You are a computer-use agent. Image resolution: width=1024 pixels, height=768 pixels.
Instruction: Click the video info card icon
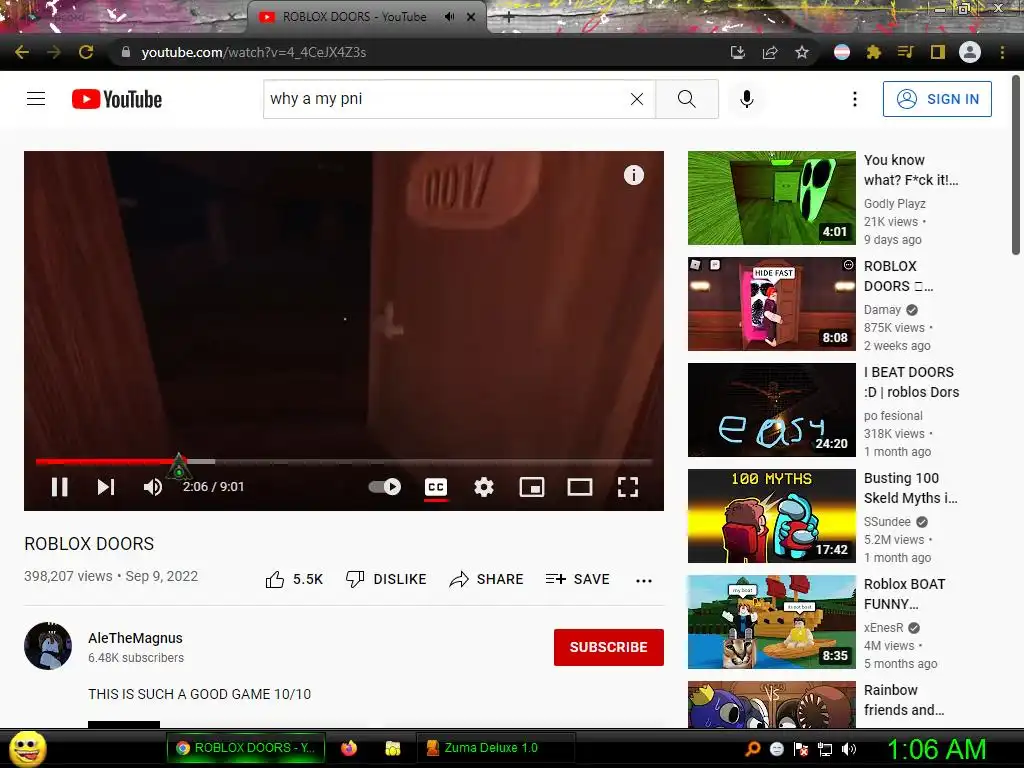[633, 175]
